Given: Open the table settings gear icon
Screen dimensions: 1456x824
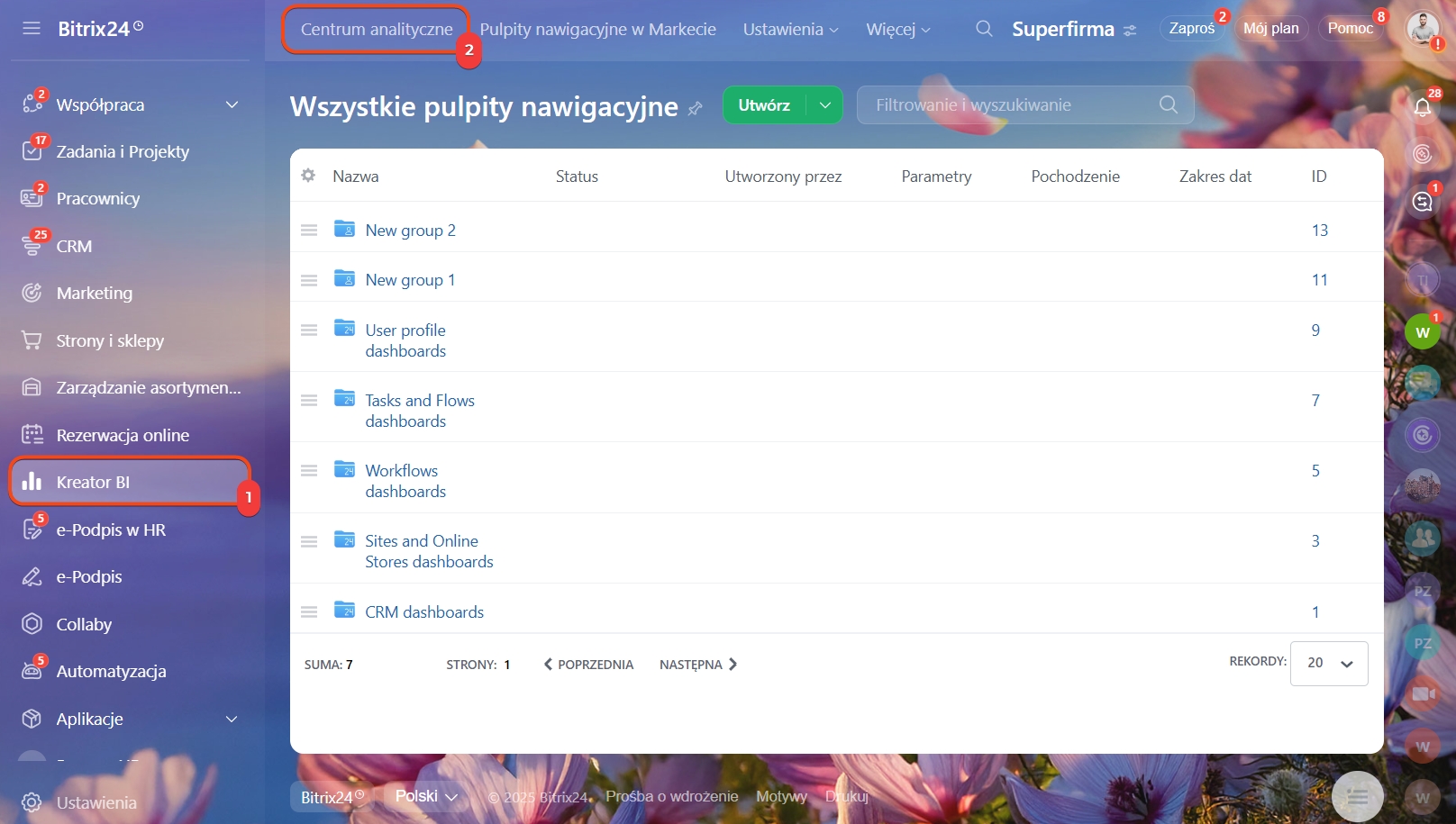Looking at the screenshot, I should [x=308, y=176].
